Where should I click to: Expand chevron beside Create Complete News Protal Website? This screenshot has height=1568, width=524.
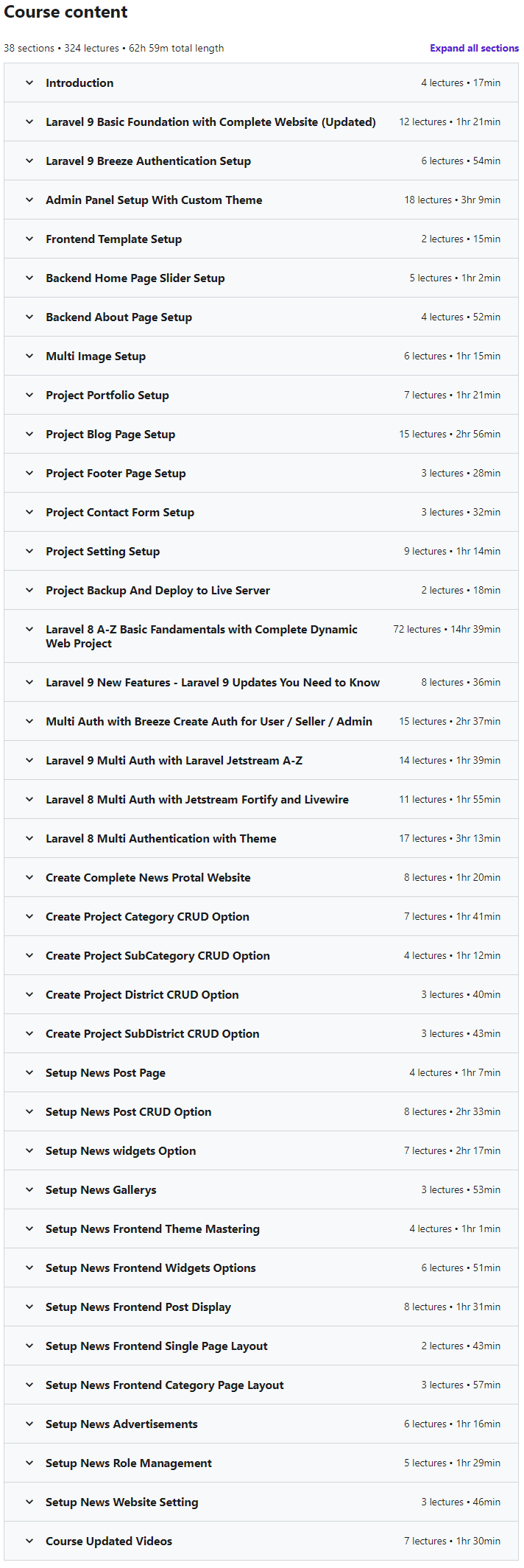29,877
